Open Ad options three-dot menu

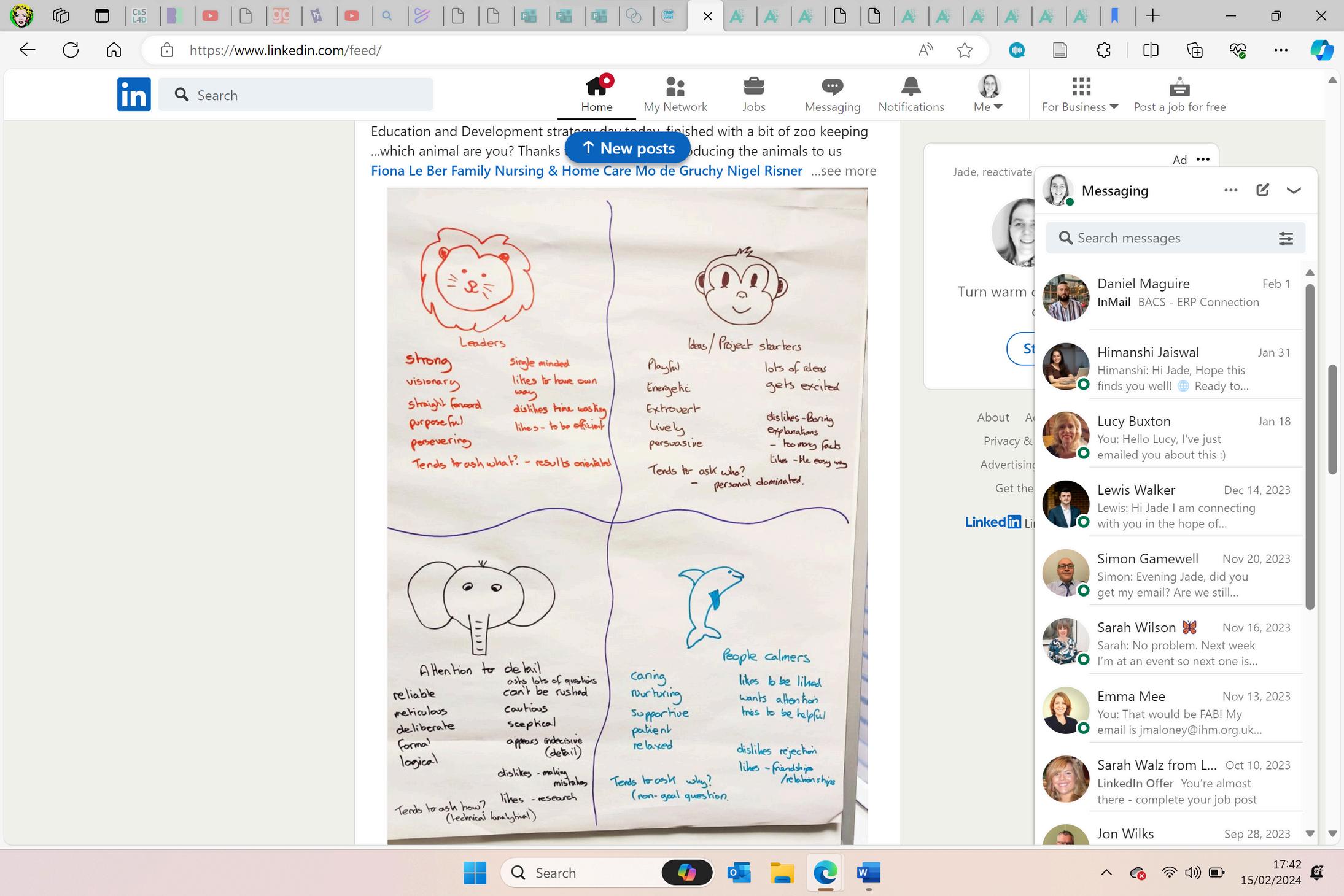click(x=1203, y=160)
